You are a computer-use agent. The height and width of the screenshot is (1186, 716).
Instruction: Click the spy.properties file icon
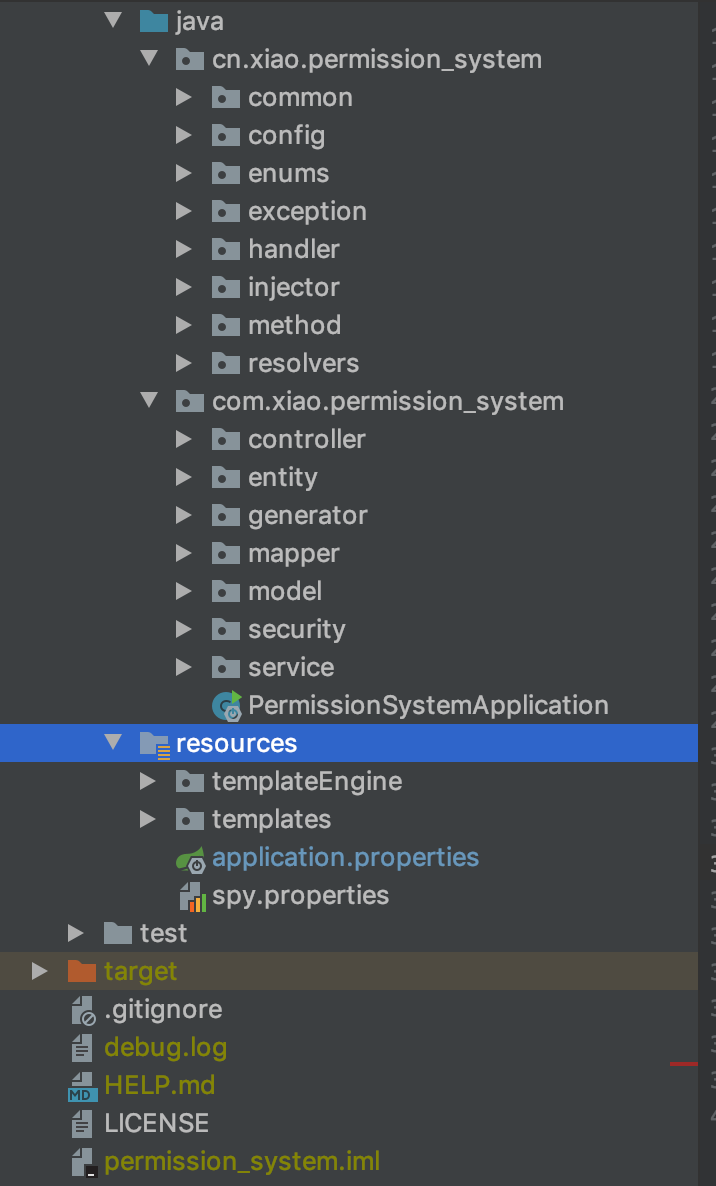(191, 896)
